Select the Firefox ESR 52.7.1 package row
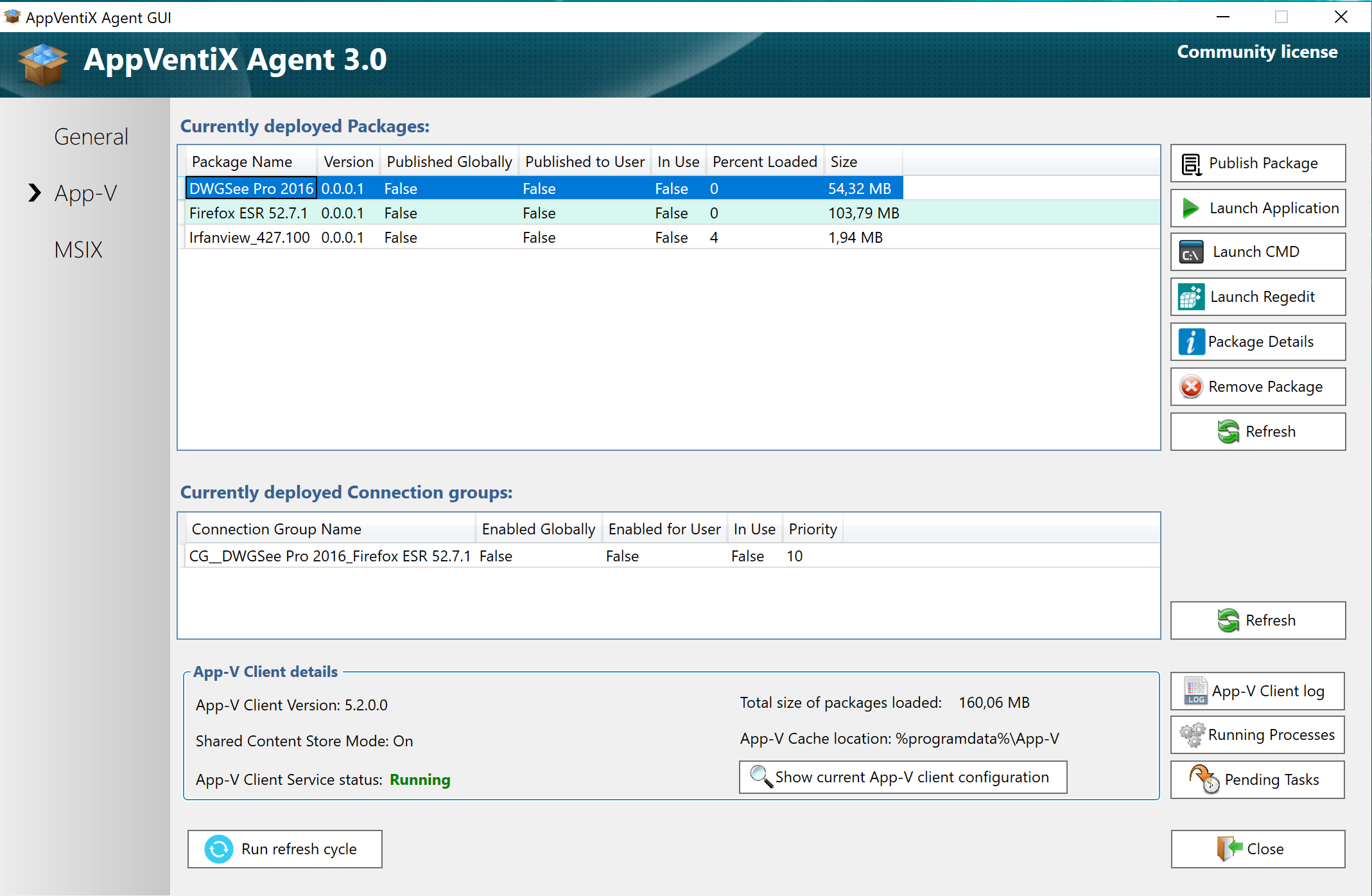Viewport: 1372px width, 896px height. pyautogui.click(x=248, y=213)
